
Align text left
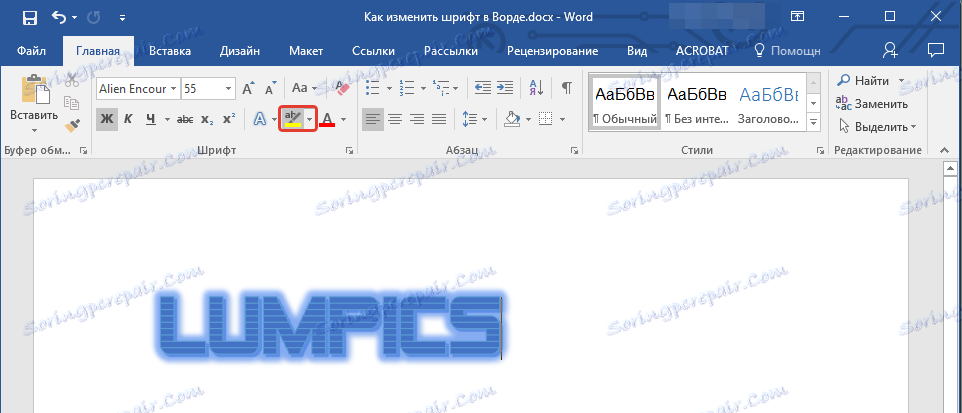(372, 119)
